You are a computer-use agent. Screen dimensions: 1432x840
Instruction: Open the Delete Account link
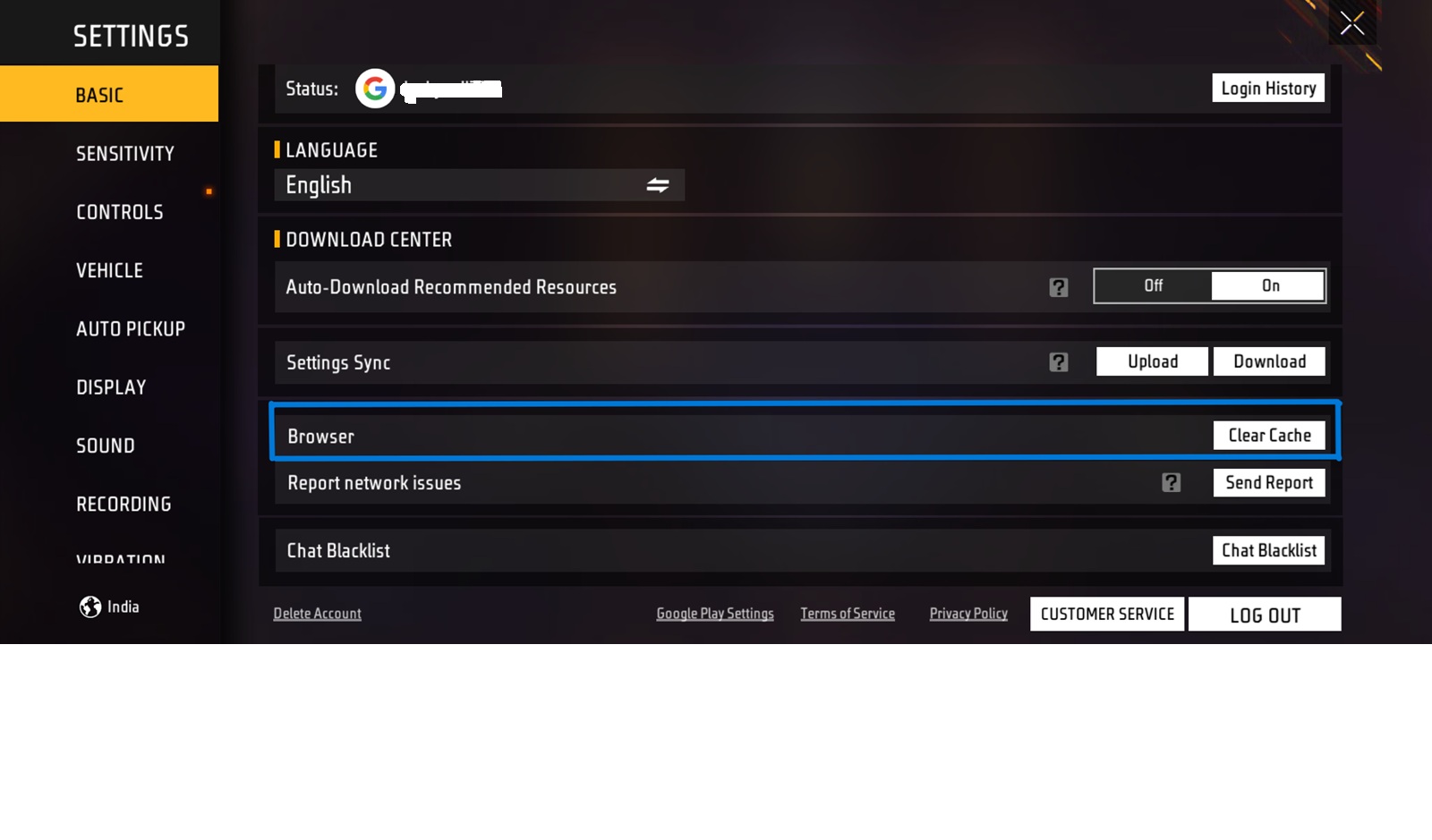coord(318,614)
